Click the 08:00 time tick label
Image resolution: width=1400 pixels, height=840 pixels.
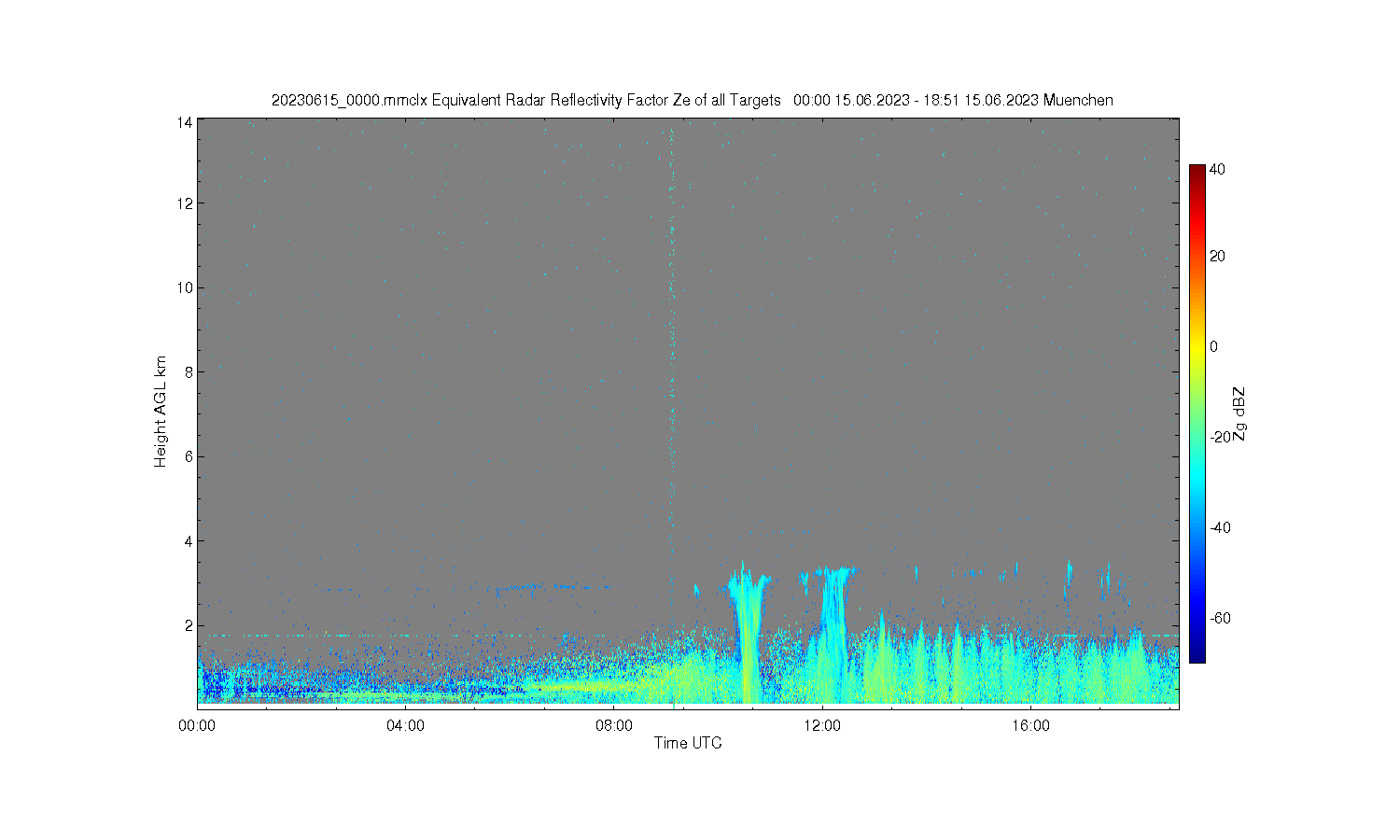pos(614,725)
